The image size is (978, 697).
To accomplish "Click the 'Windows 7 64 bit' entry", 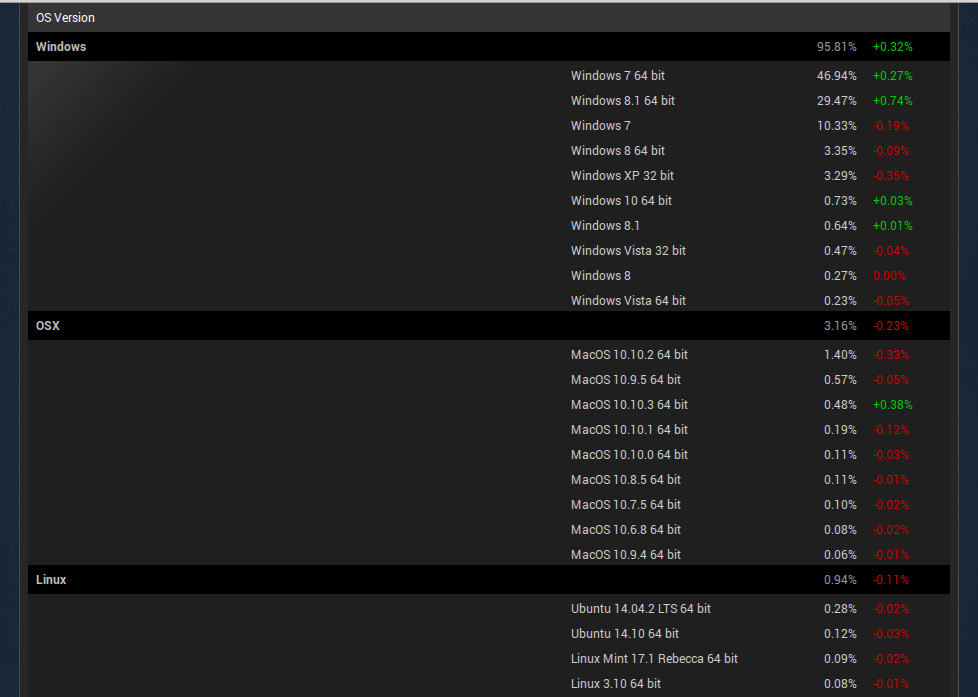I will point(617,76).
